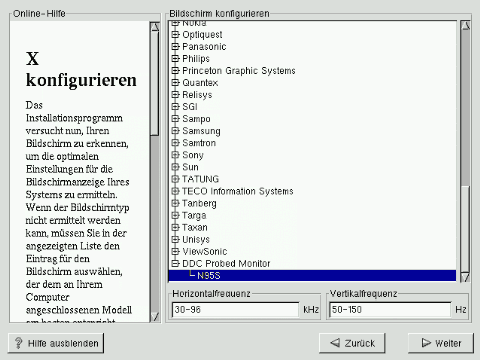Select the Sun label
The image size is (480, 360).
click(190, 167)
